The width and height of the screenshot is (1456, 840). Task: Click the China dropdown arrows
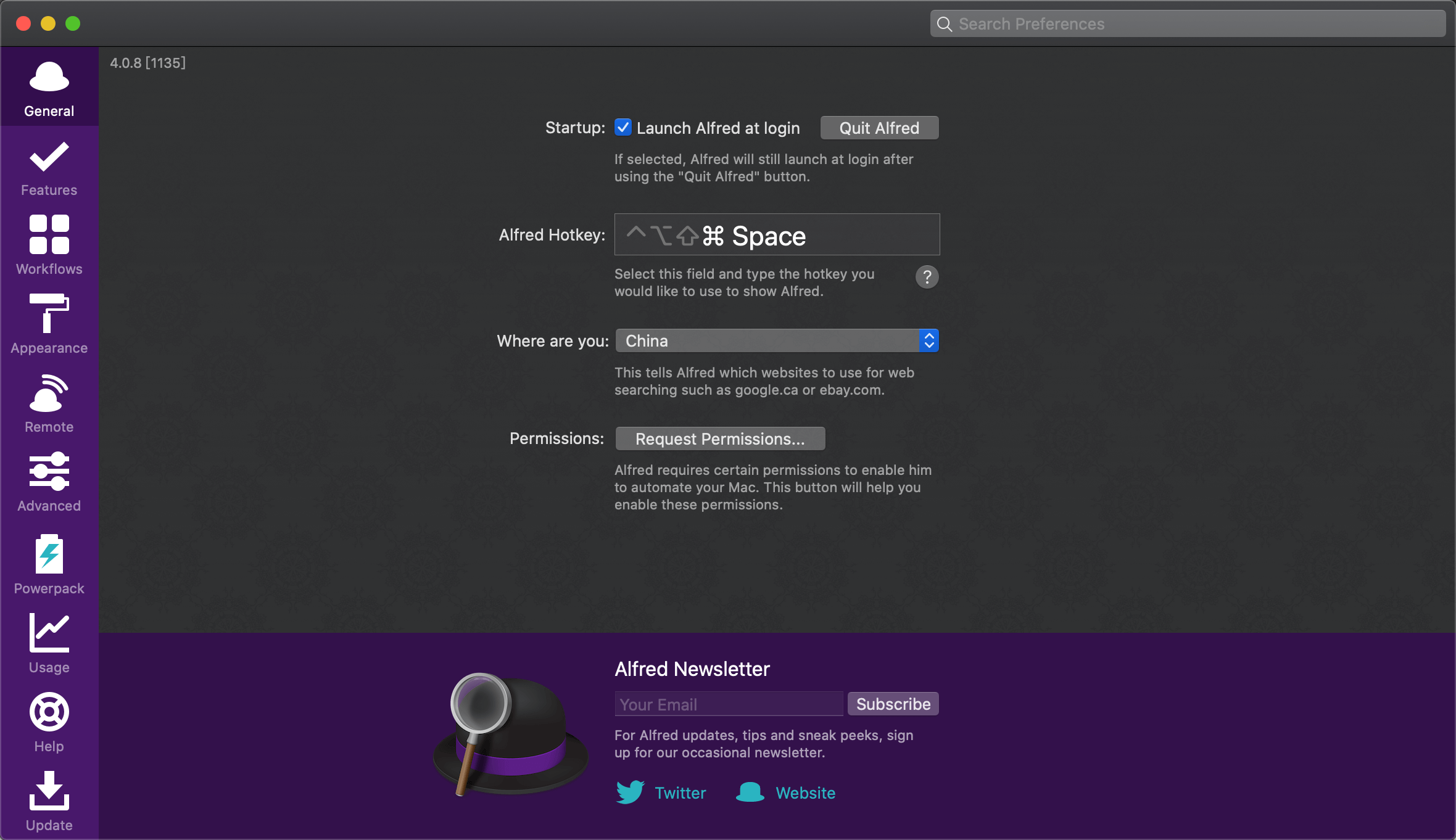click(x=929, y=340)
